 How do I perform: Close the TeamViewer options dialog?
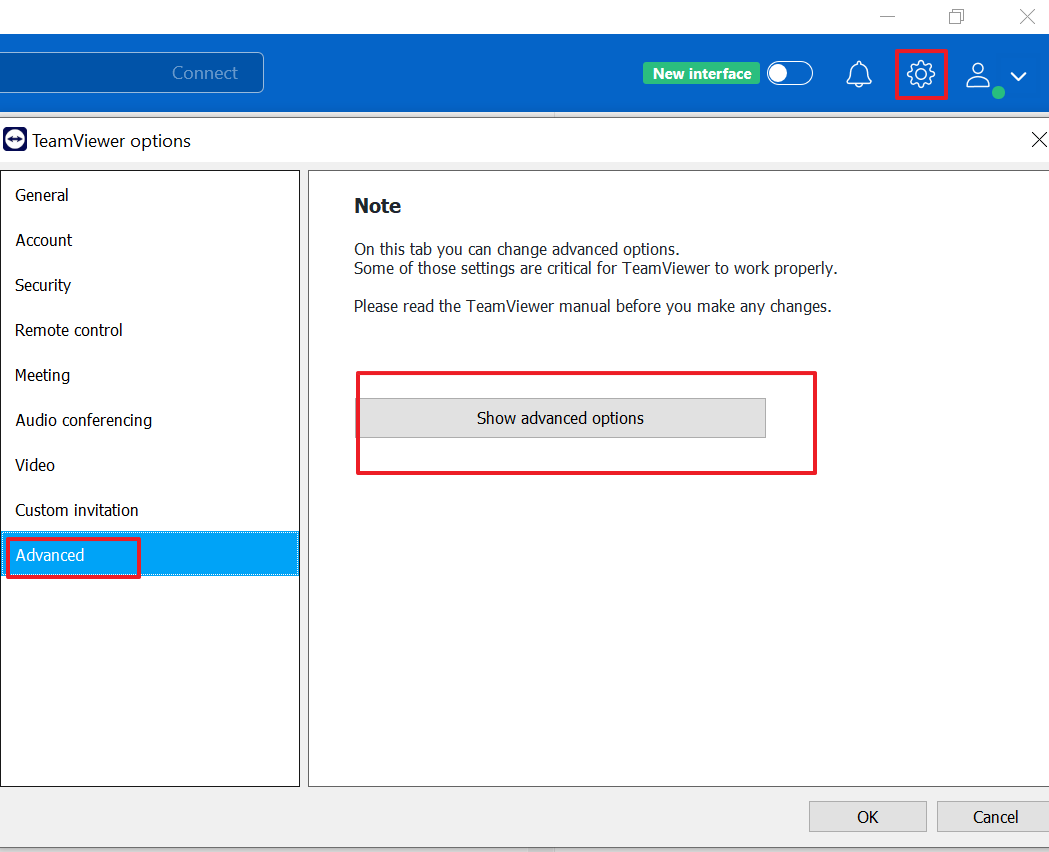point(1038,140)
